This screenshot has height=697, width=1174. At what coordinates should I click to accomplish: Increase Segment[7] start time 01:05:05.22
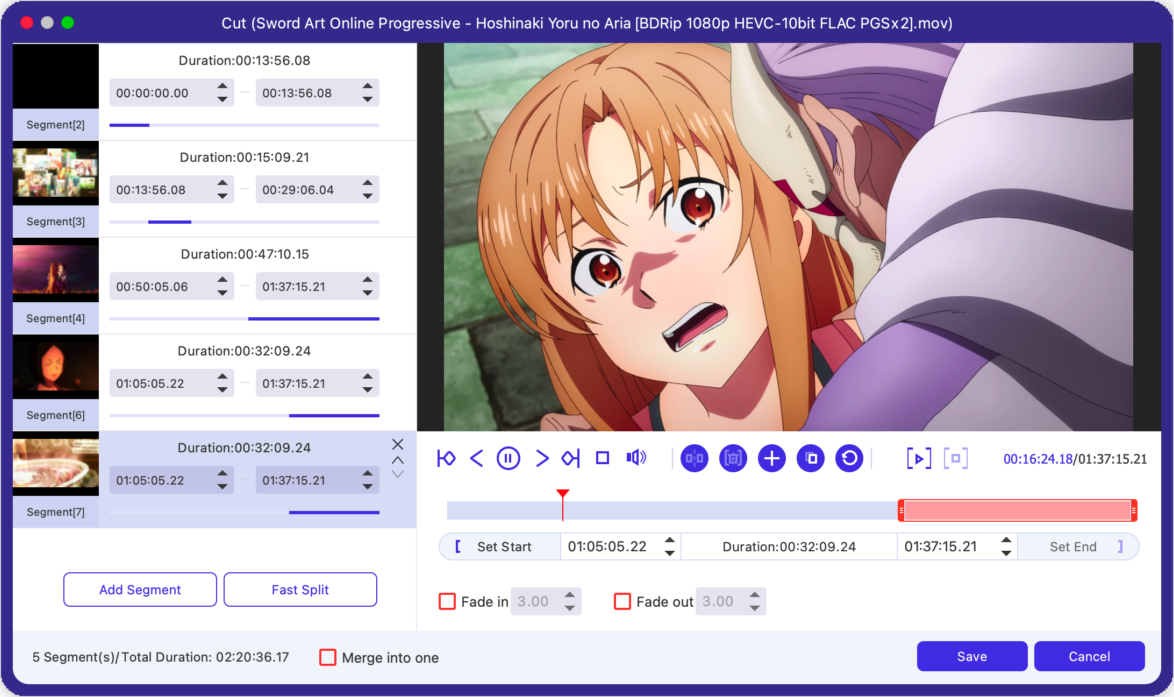click(222, 474)
